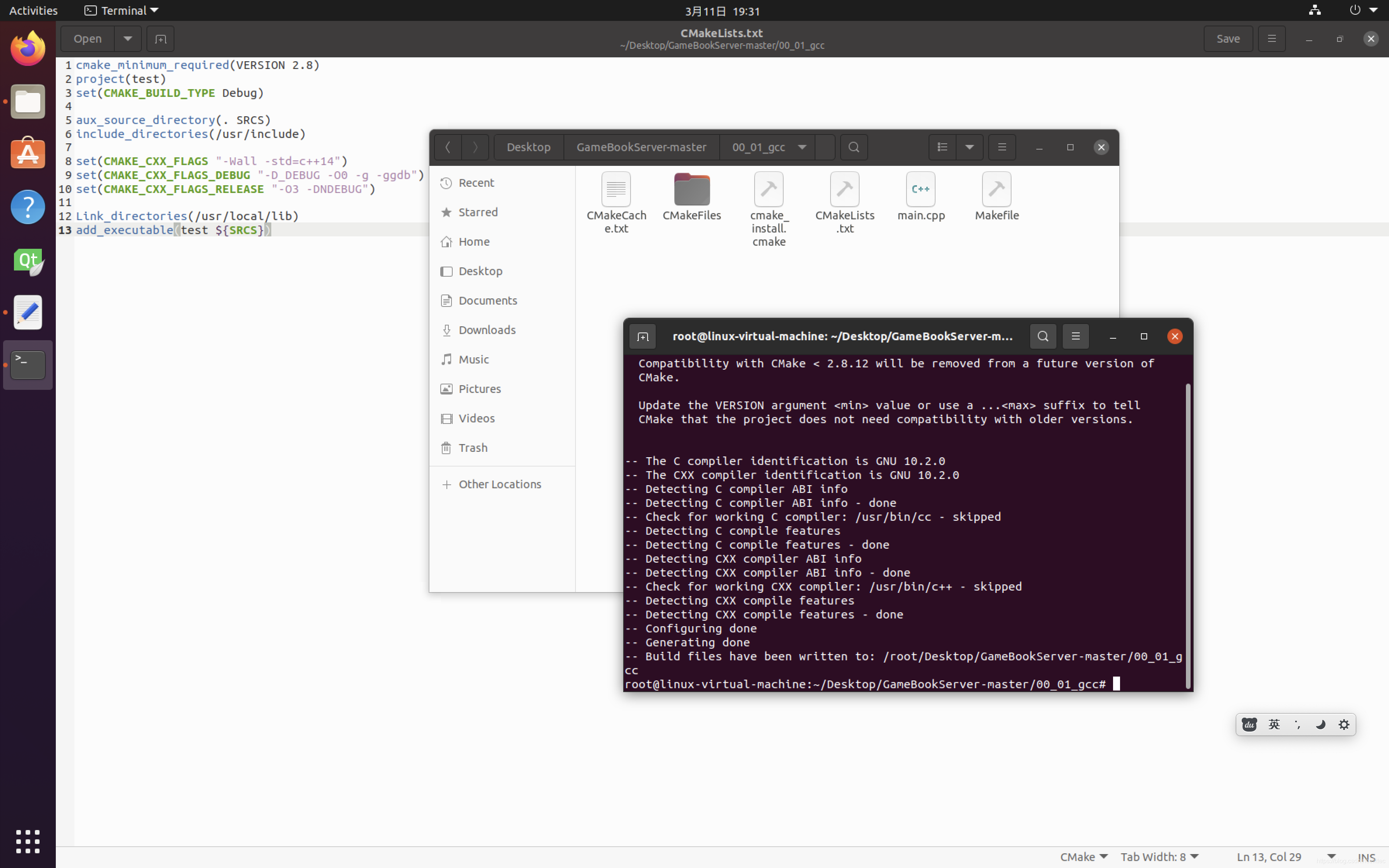The height and width of the screenshot is (868, 1389).
Task: Open the 00_01_gcc path dropdown arrow
Action: [x=802, y=148]
